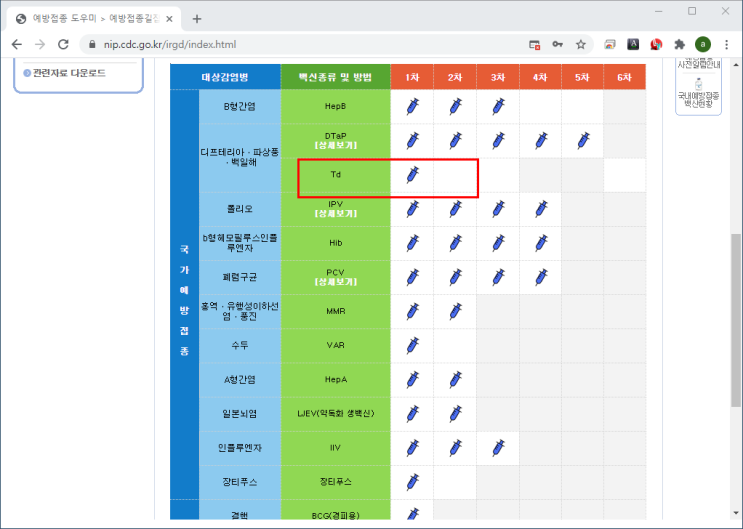The image size is (743, 529).
Task: Click the 인플루엔자 disease cell
Action: pyautogui.click(x=240, y=448)
